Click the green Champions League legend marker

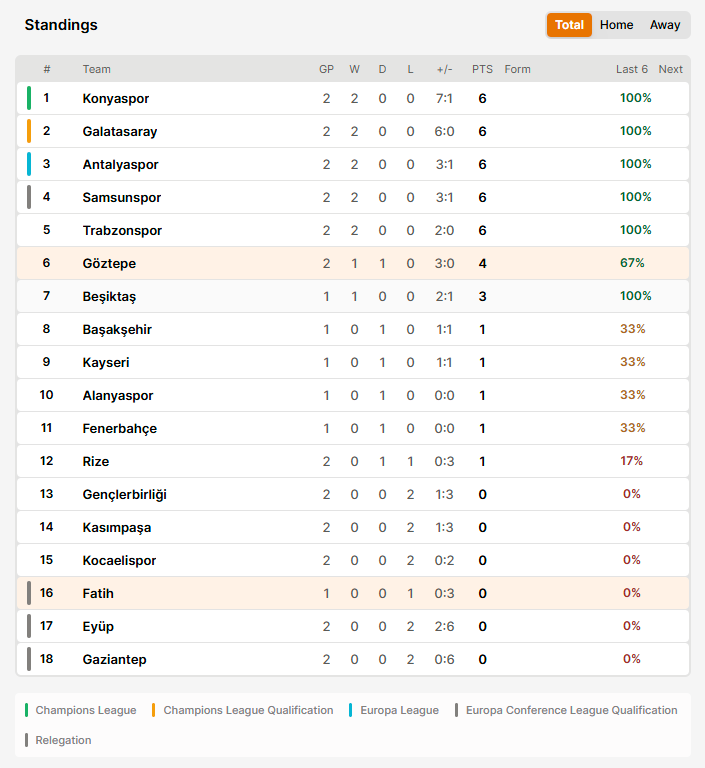26,710
